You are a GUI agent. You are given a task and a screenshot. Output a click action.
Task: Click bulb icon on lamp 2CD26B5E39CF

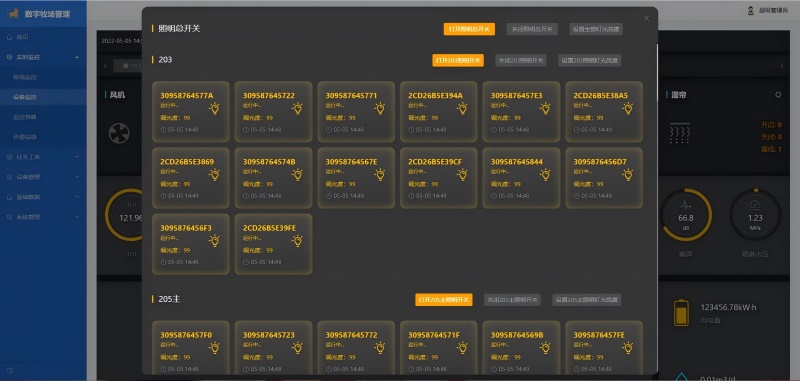[463, 174]
